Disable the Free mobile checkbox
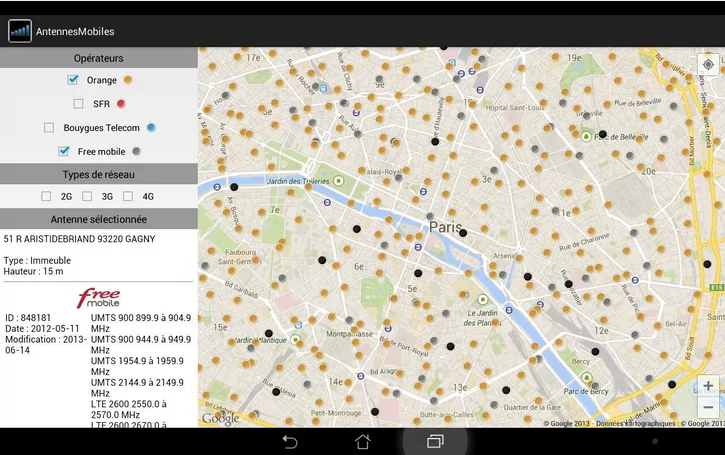The height and width of the screenshot is (455, 725). tap(64, 152)
